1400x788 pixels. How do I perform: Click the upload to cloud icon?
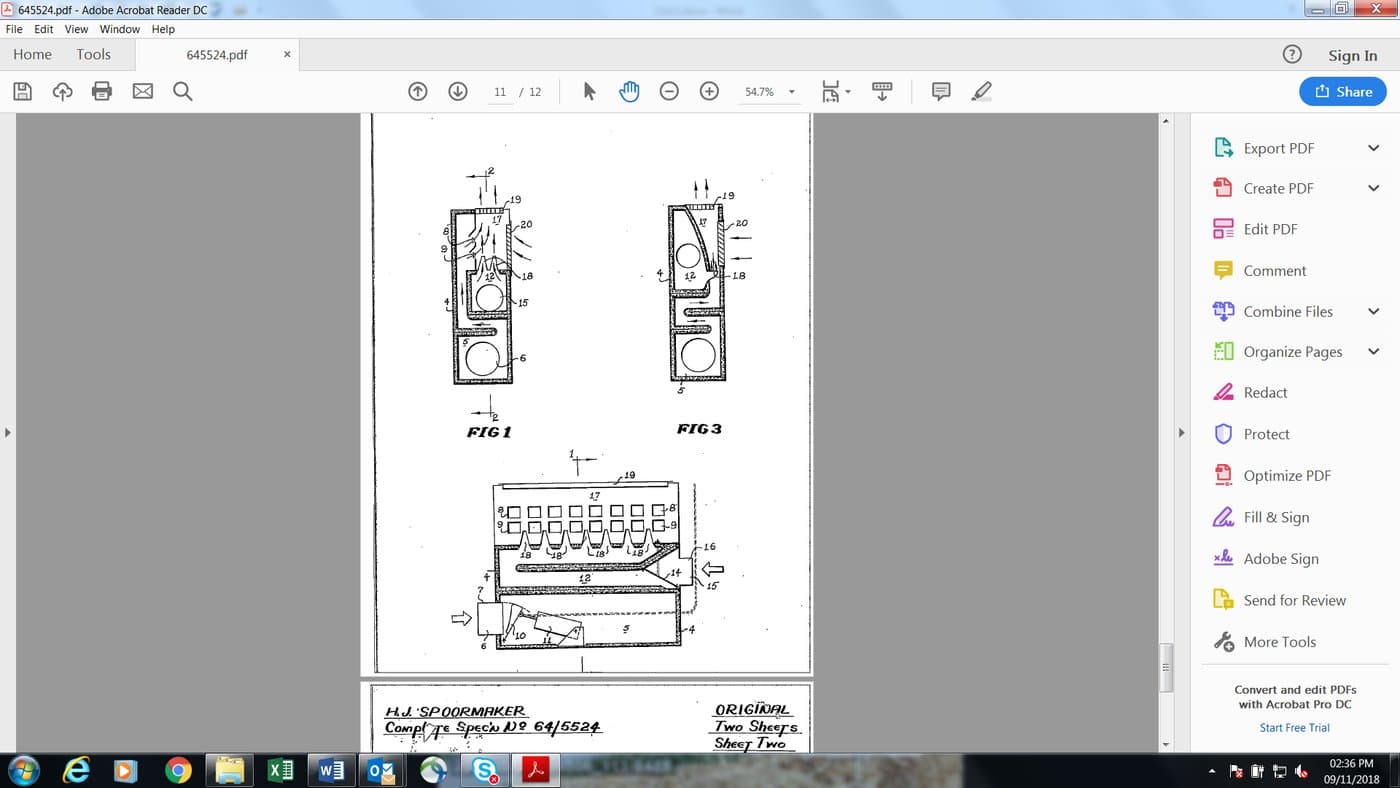(x=62, y=91)
